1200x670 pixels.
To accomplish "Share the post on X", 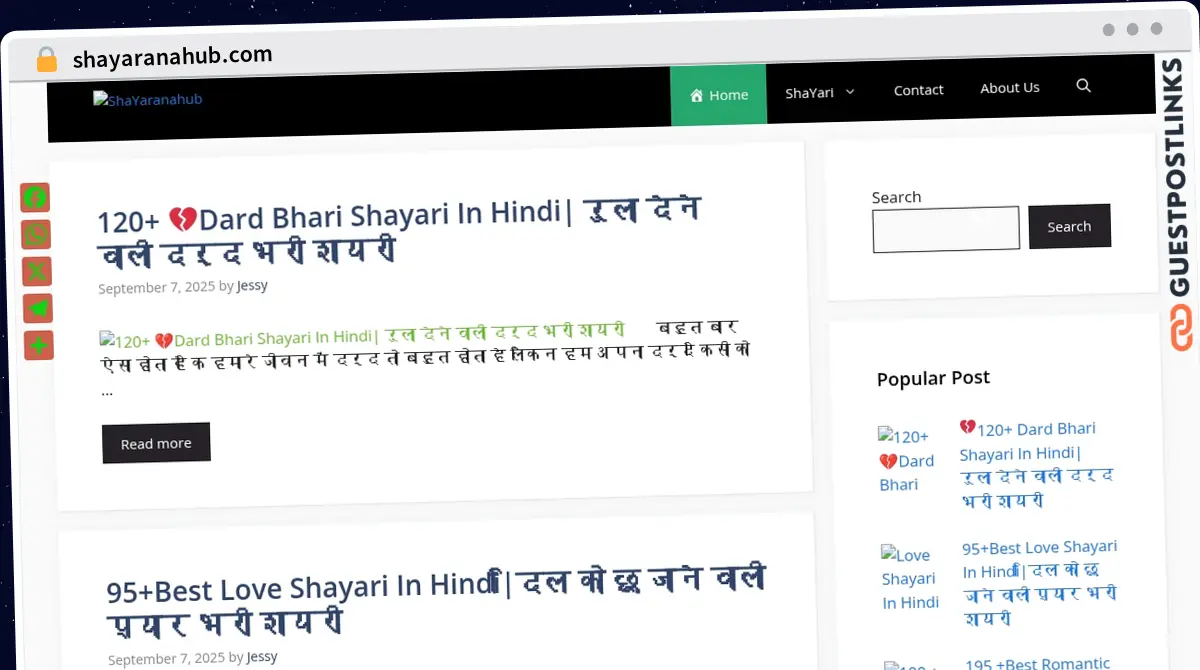I will [36, 271].
